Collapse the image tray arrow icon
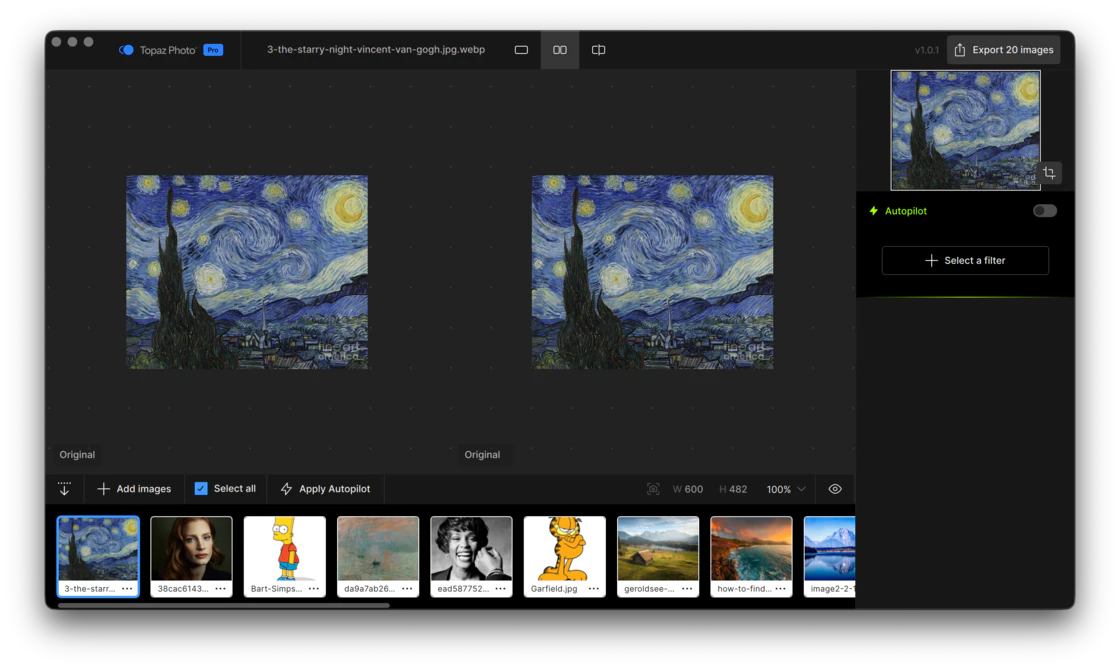The image size is (1120, 669). pos(65,489)
